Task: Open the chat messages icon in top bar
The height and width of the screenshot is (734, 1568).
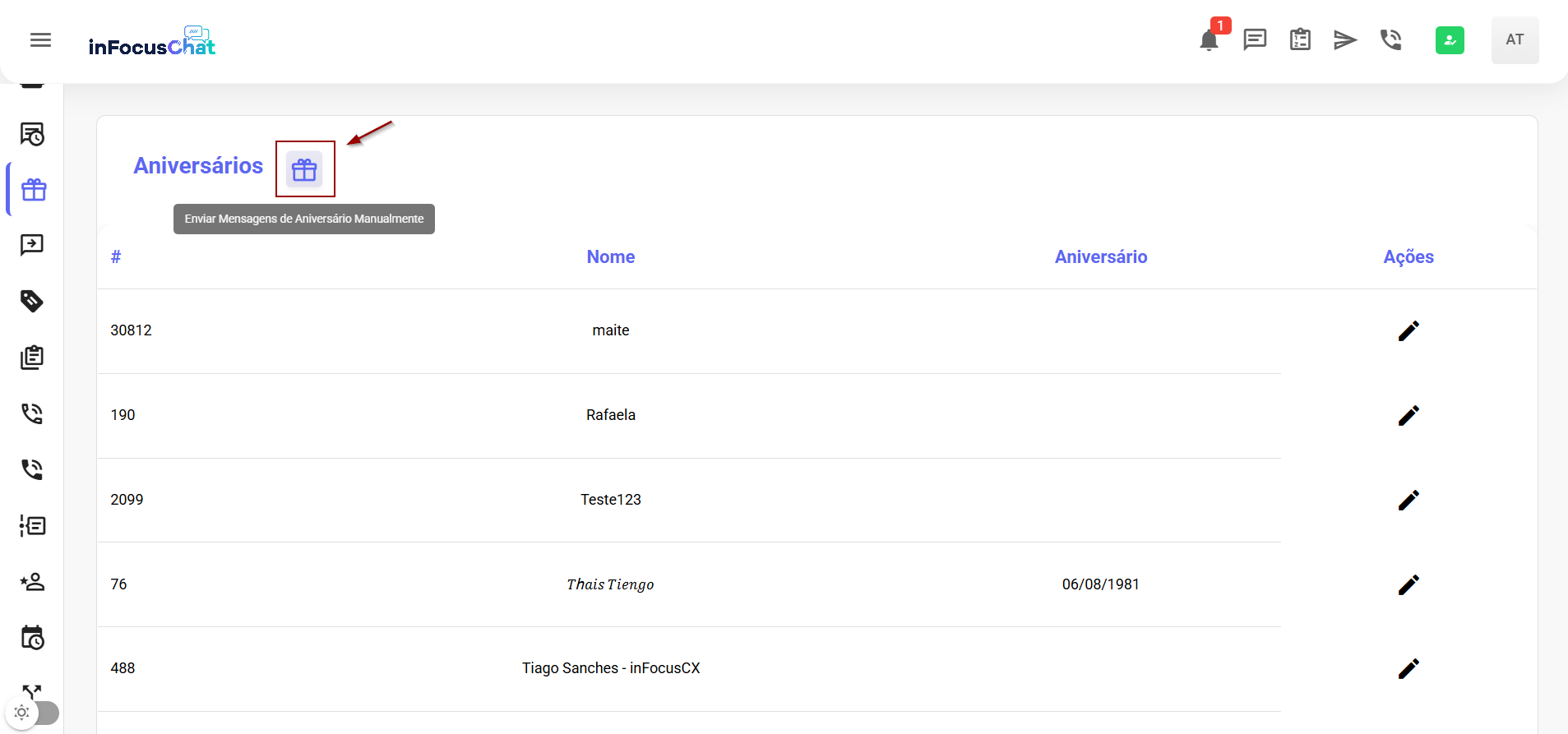Action: pos(1255,39)
